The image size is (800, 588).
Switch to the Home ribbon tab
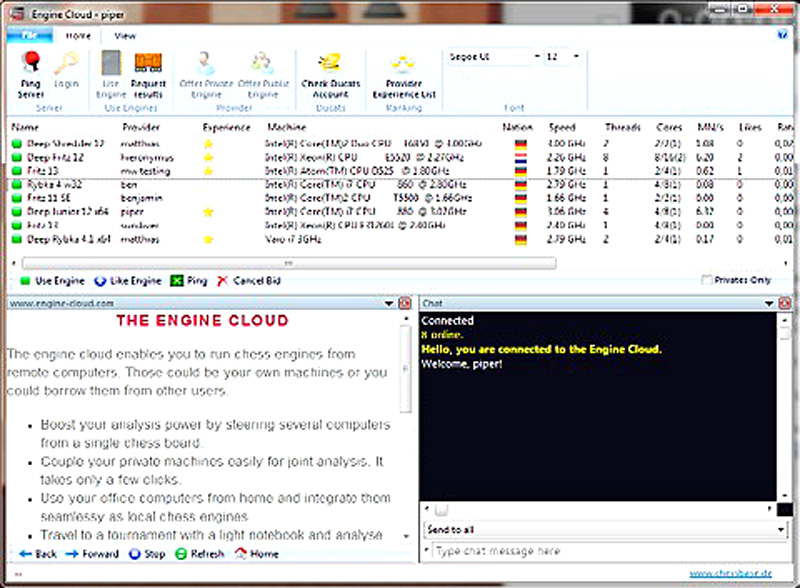[x=78, y=36]
